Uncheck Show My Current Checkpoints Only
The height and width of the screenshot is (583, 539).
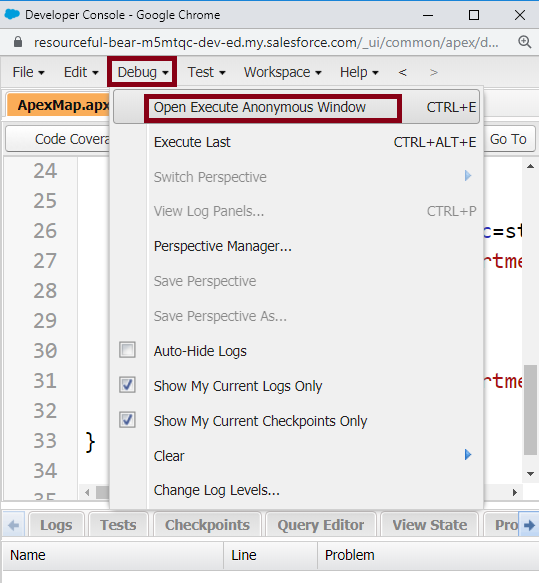point(127,420)
